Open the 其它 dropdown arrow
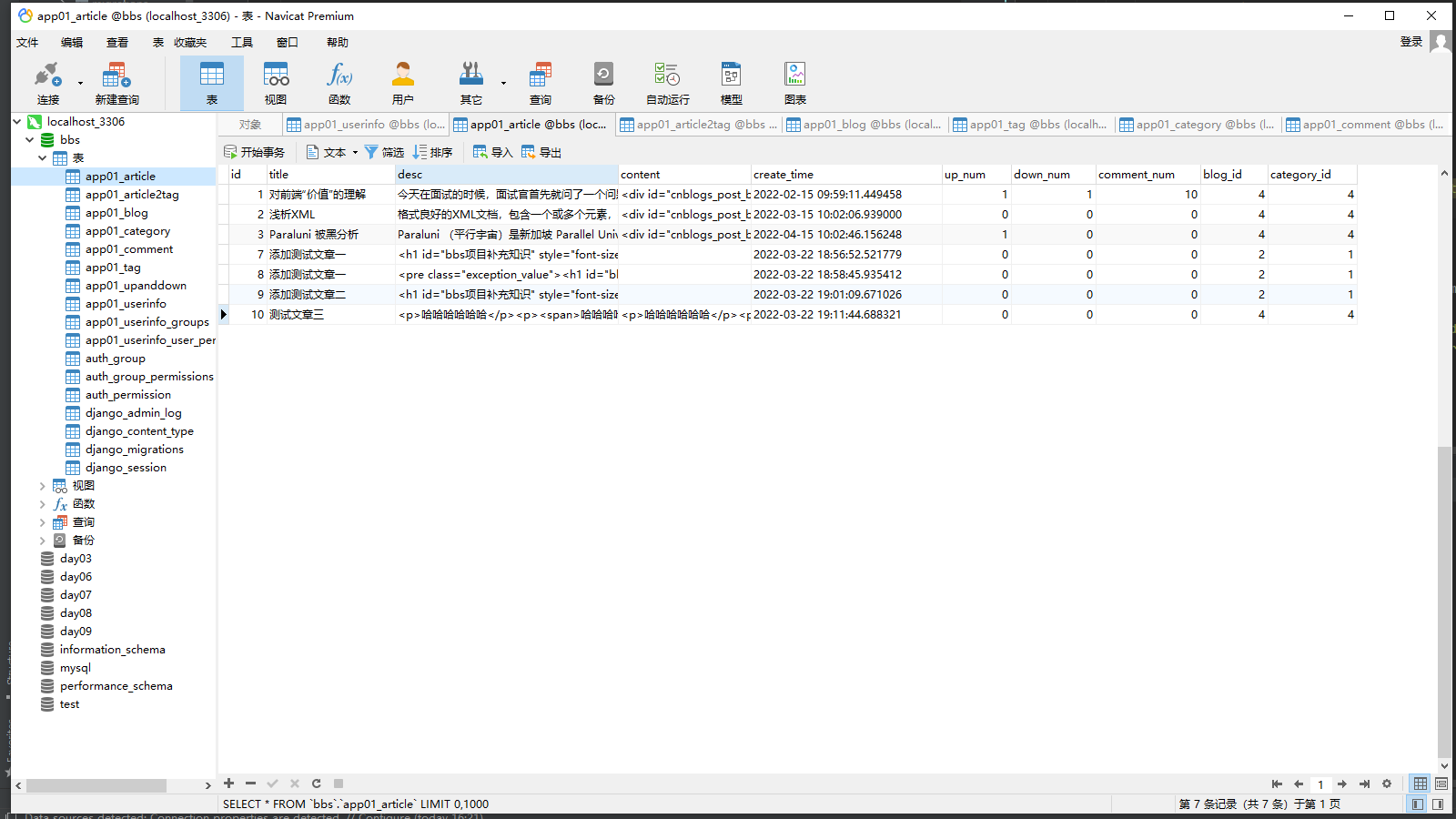Image resolution: width=1456 pixels, height=819 pixels. point(503,84)
